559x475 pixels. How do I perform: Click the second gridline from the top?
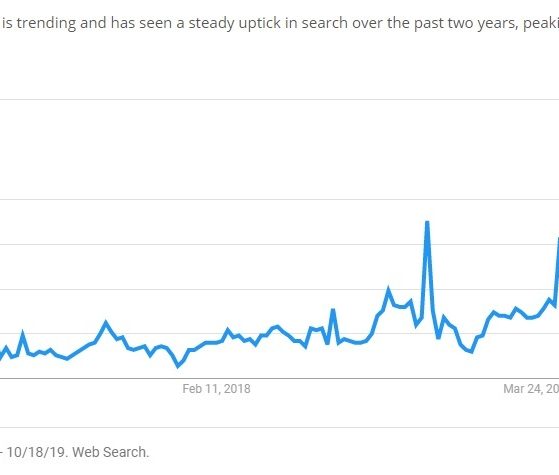[280, 199]
